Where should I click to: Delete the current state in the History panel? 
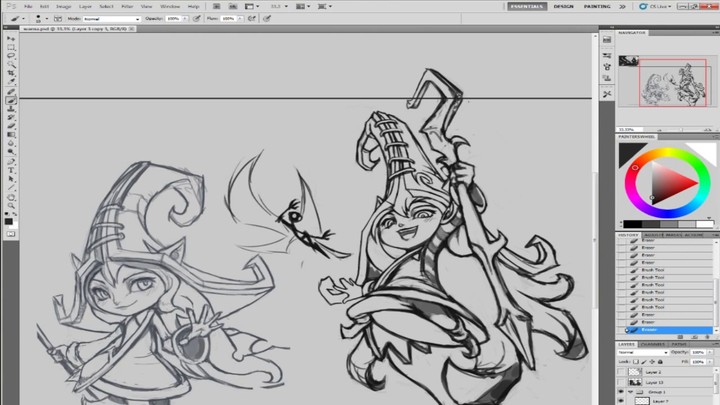(708, 337)
